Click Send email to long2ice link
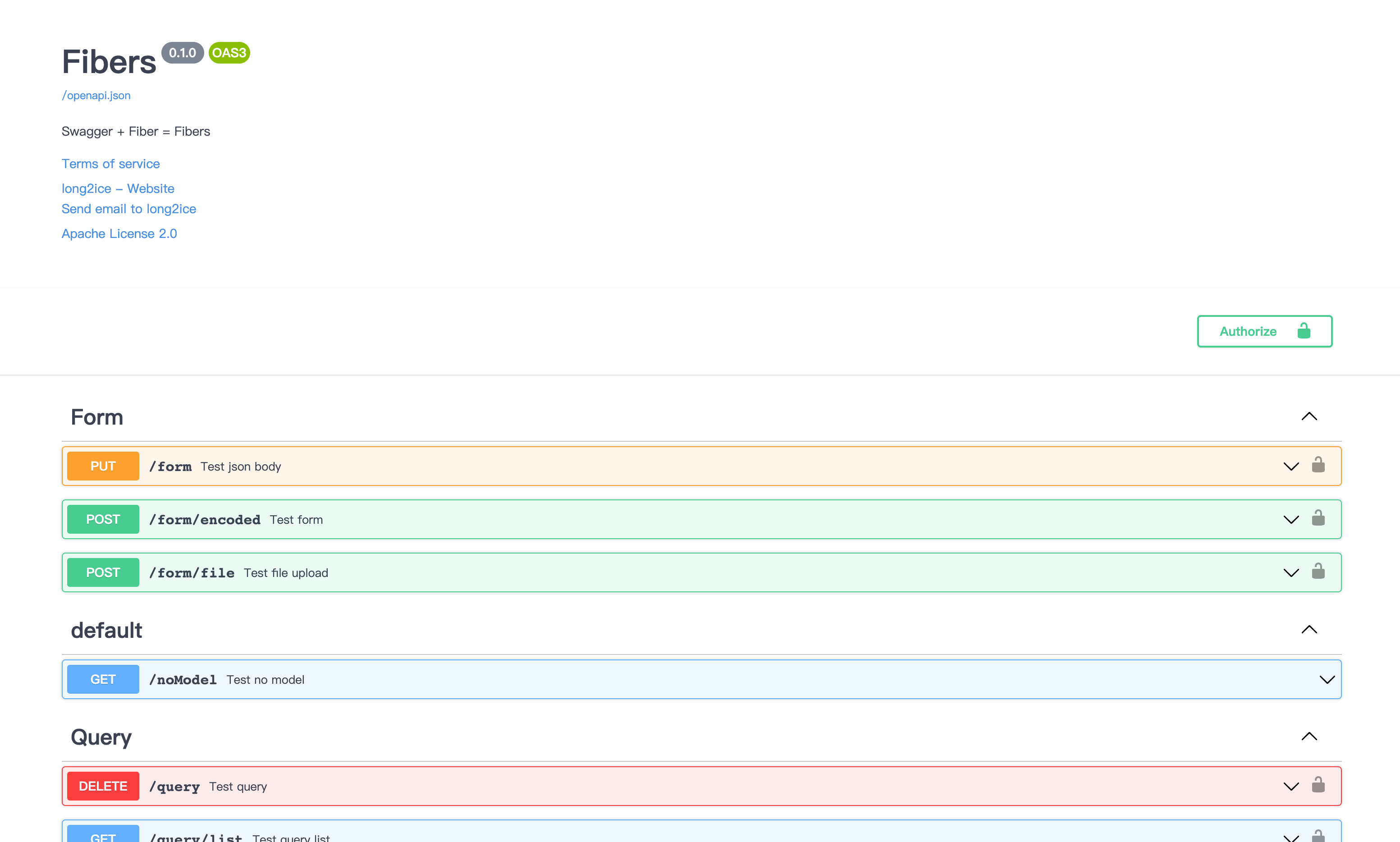The width and height of the screenshot is (1400, 842). pyautogui.click(x=129, y=209)
